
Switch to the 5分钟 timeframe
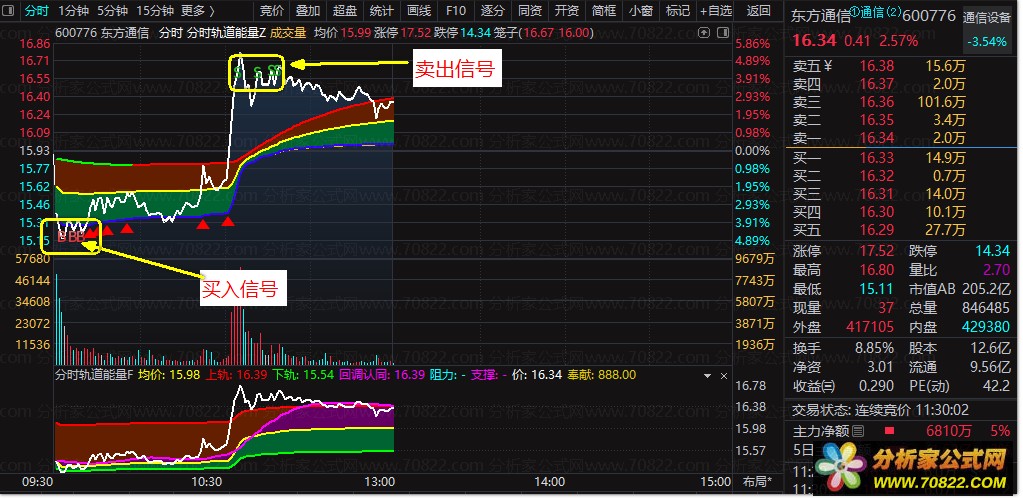pos(113,10)
